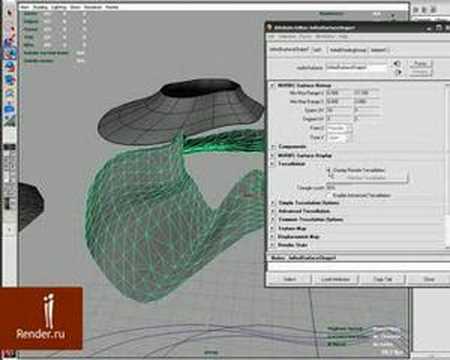The width and height of the screenshot is (450, 360).
Task: Click the input connection arrow icon
Action: [x=397, y=63]
